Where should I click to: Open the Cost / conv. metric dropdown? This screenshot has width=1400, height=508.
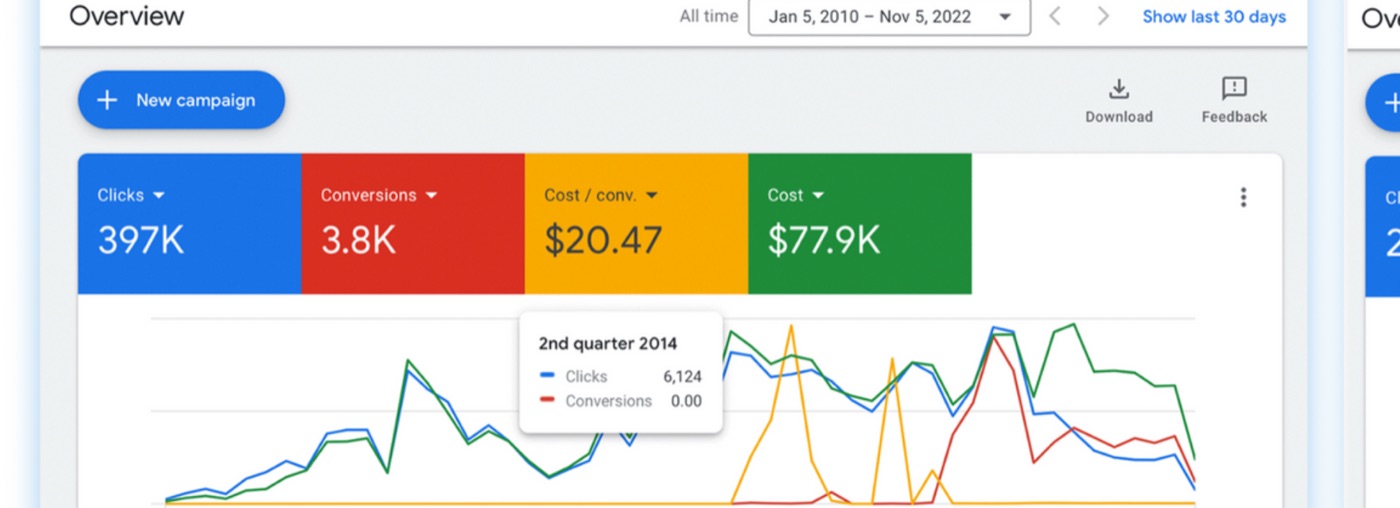tap(600, 195)
